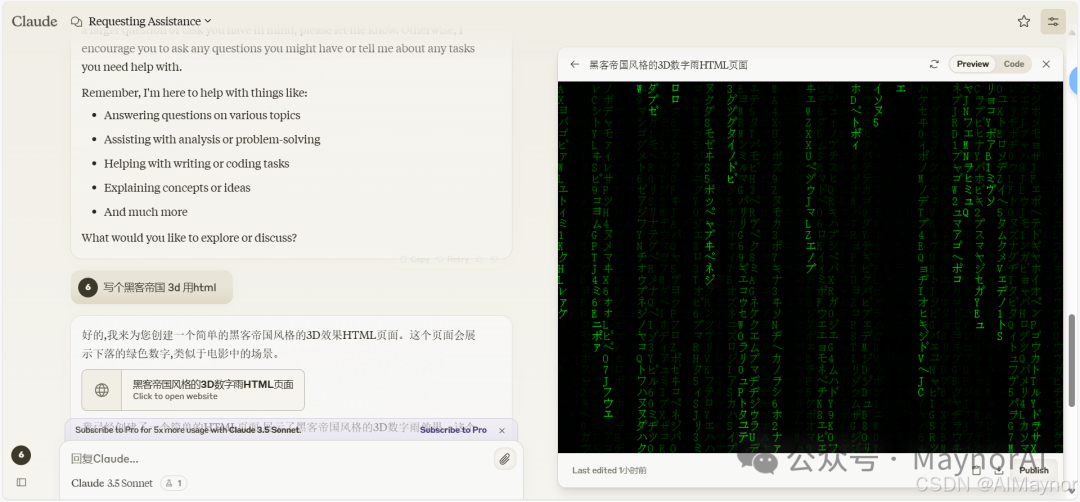Attach a file with the paperclip button

505,459
